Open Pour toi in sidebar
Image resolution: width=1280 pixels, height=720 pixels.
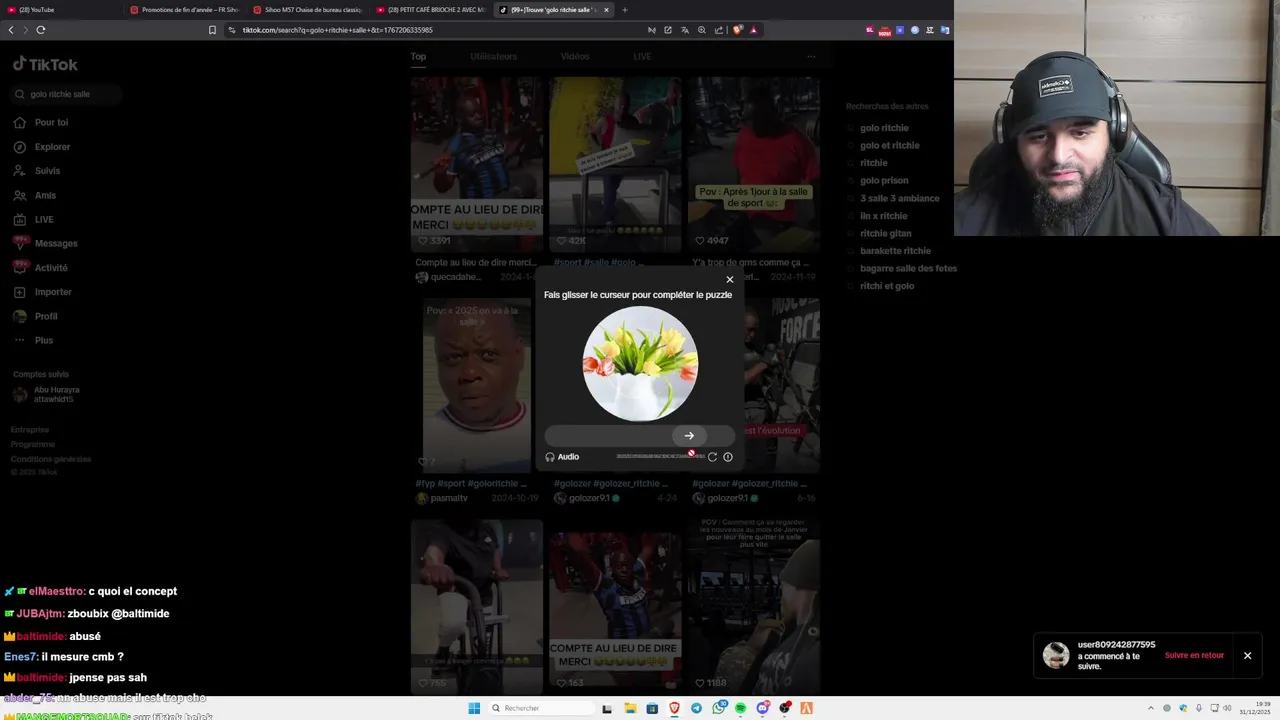[41, 123]
